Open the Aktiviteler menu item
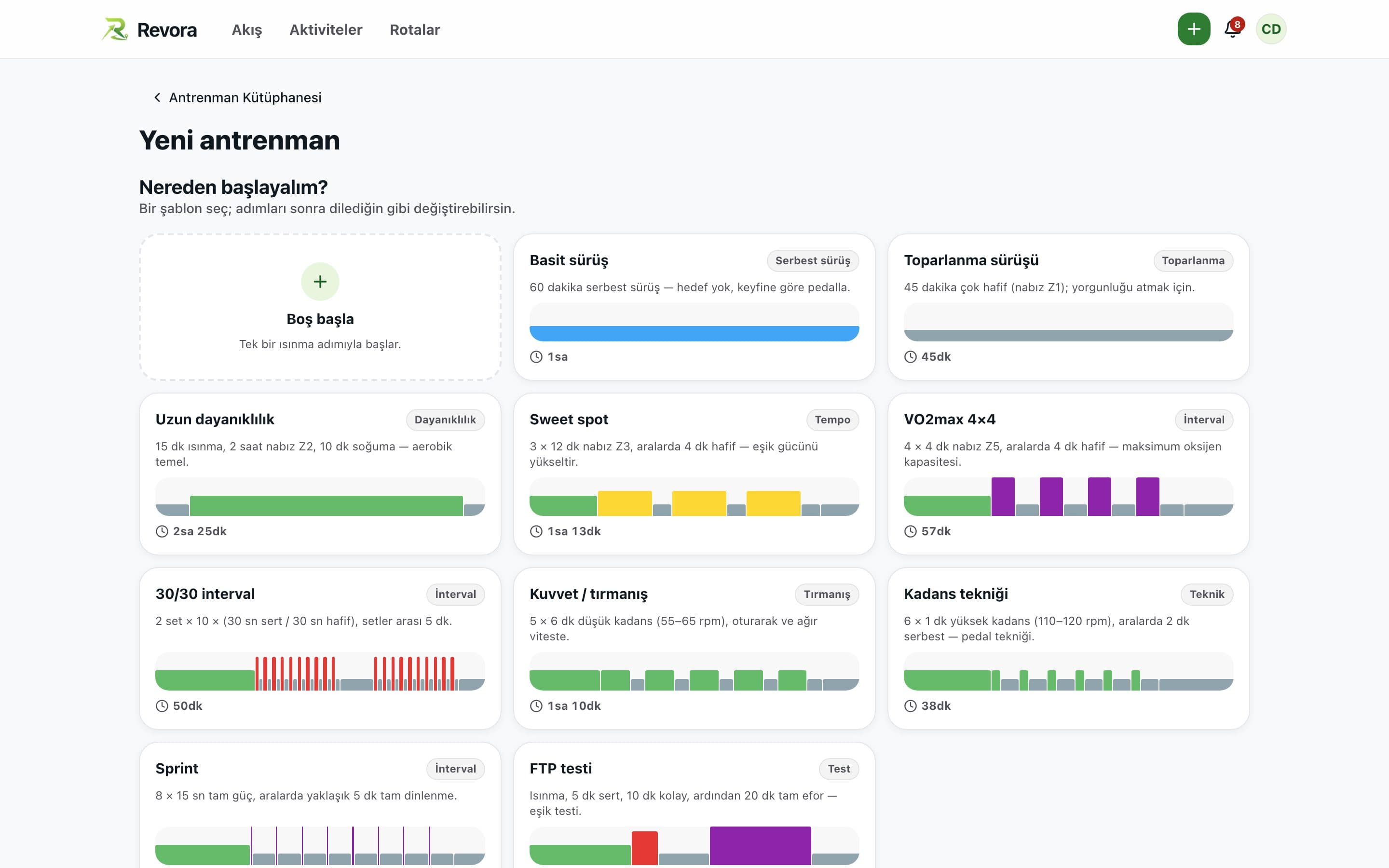The width and height of the screenshot is (1389, 868). tap(326, 30)
